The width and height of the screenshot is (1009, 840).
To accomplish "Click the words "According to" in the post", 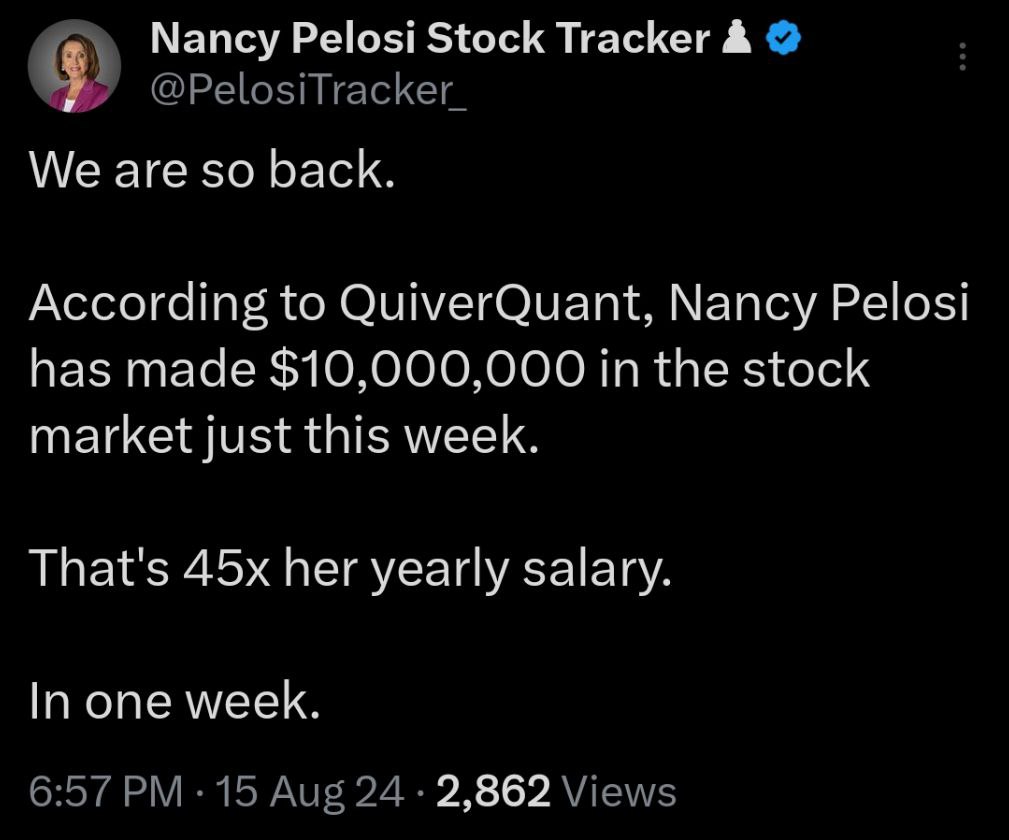I will coord(177,303).
